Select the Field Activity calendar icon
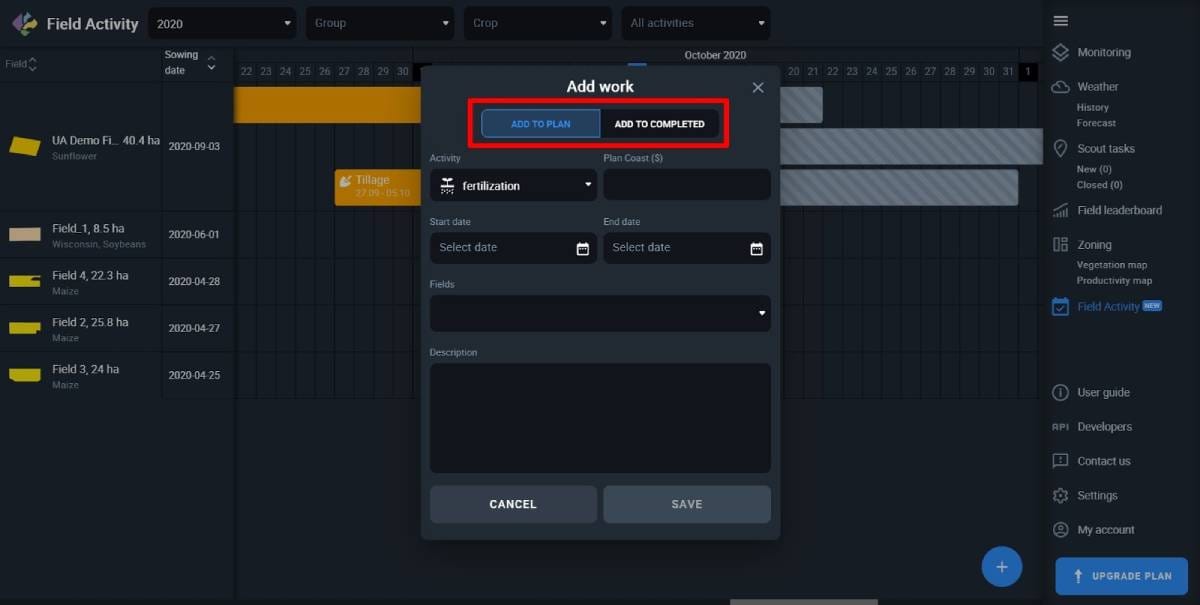Image resolution: width=1200 pixels, height=605 pixels. [1061, 306]
